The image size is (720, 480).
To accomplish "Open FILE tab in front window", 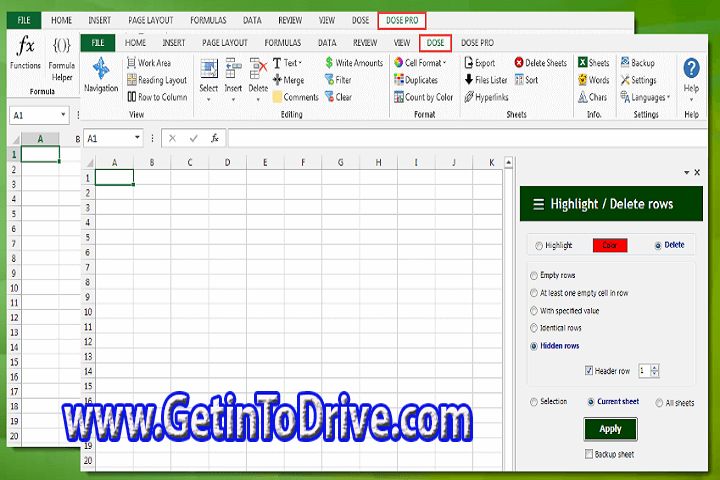I will (98, 43).
